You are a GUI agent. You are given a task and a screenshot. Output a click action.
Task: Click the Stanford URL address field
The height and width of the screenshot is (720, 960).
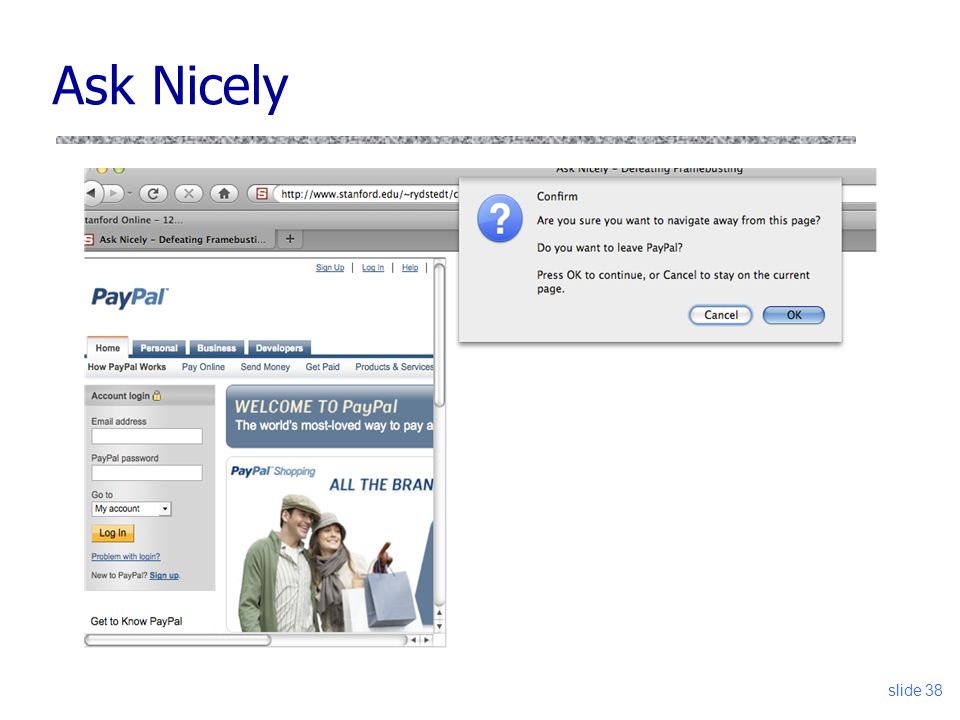point(367,194)
